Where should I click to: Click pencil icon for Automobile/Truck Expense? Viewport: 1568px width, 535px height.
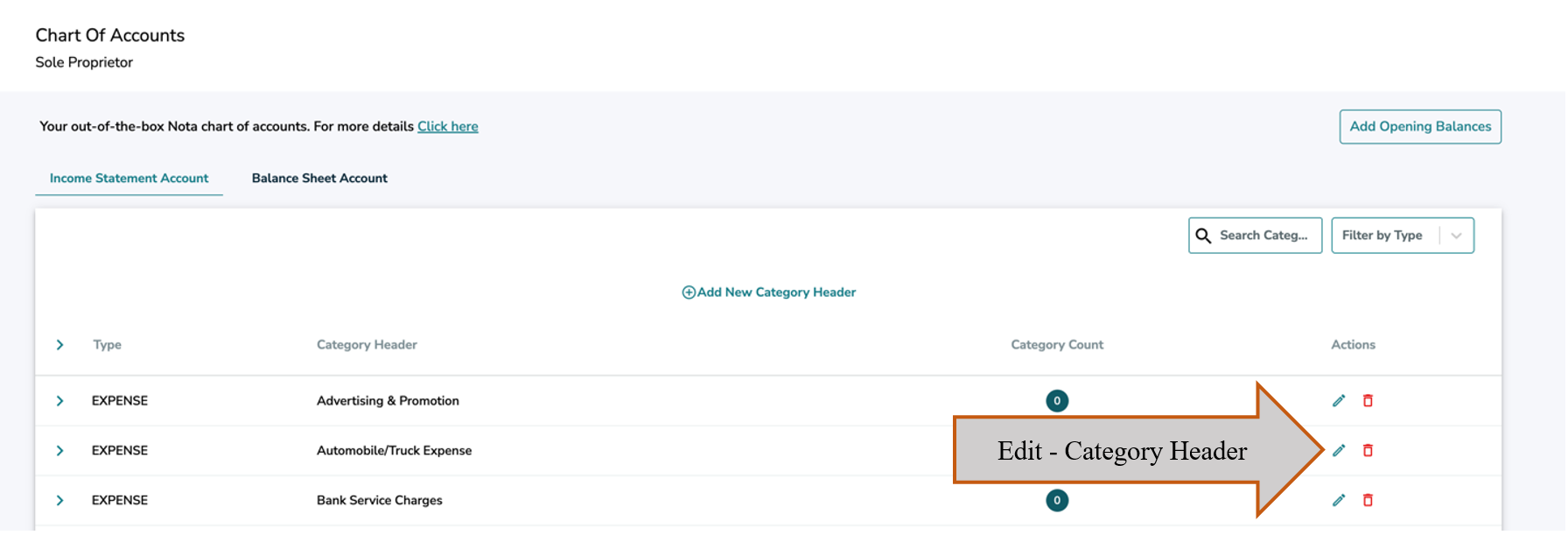point(1339,451)
